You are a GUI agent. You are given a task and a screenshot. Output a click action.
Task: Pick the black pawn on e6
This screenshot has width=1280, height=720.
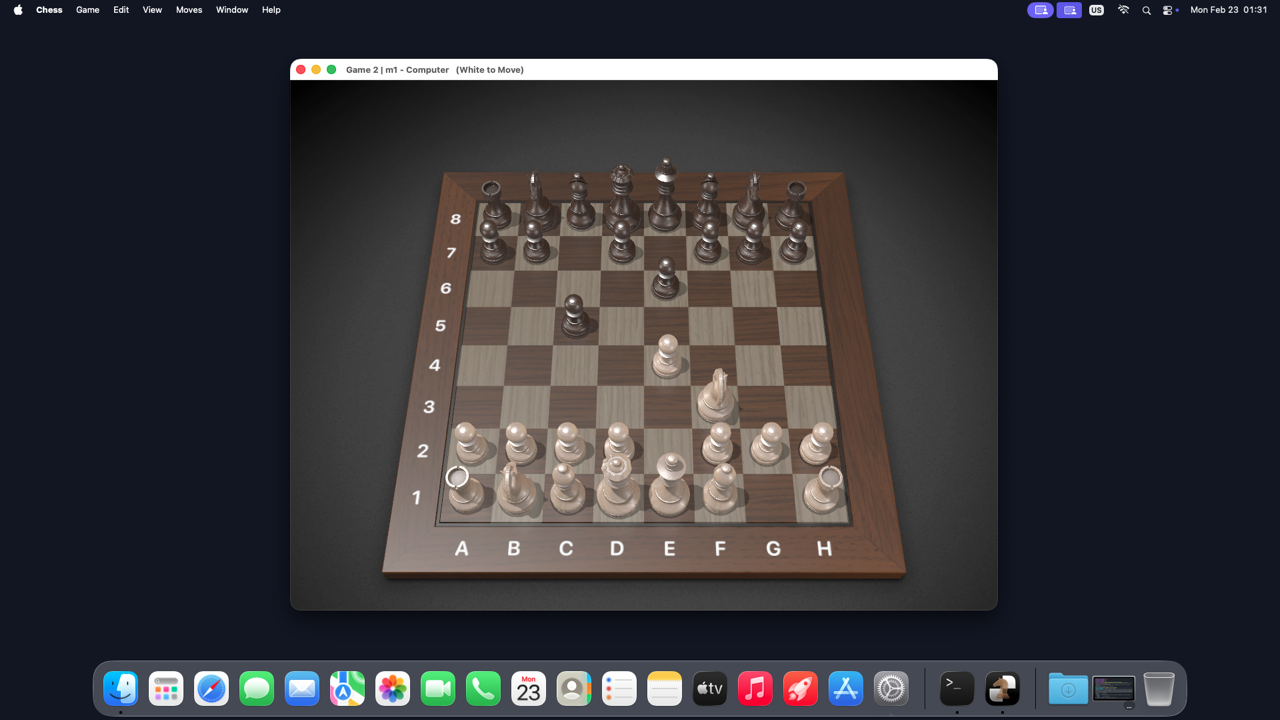click(x=666, y=282)
